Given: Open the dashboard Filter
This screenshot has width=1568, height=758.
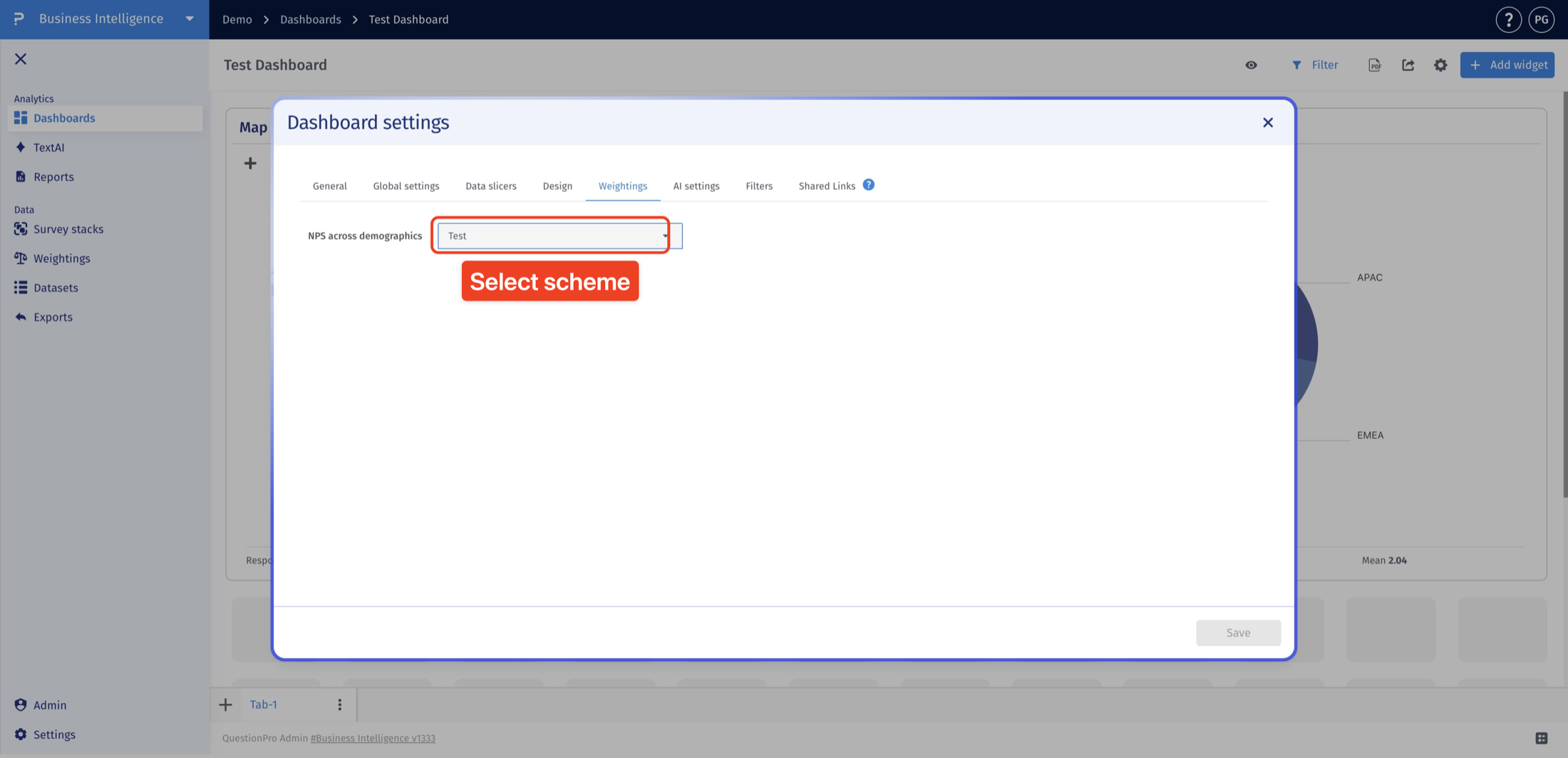Looking at the screenshot, I should [1315, 65].
